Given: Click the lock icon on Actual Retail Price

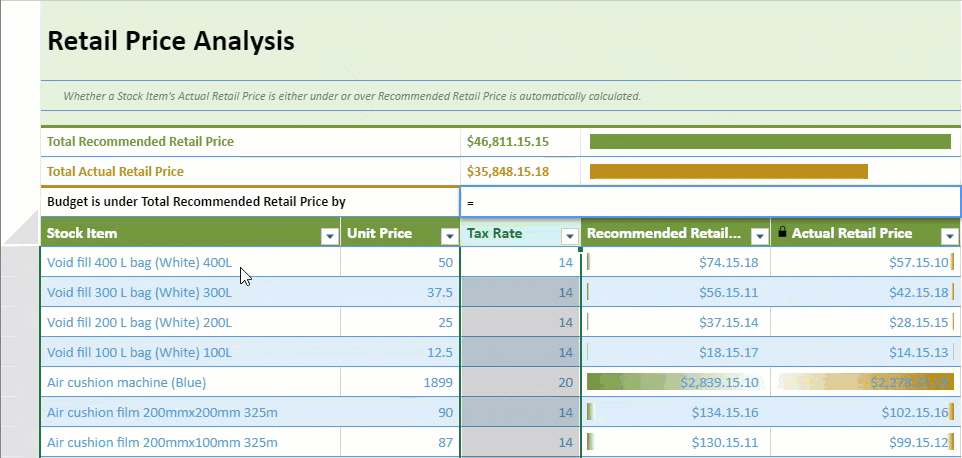Looking at the screenshot, I should point(783,233).
